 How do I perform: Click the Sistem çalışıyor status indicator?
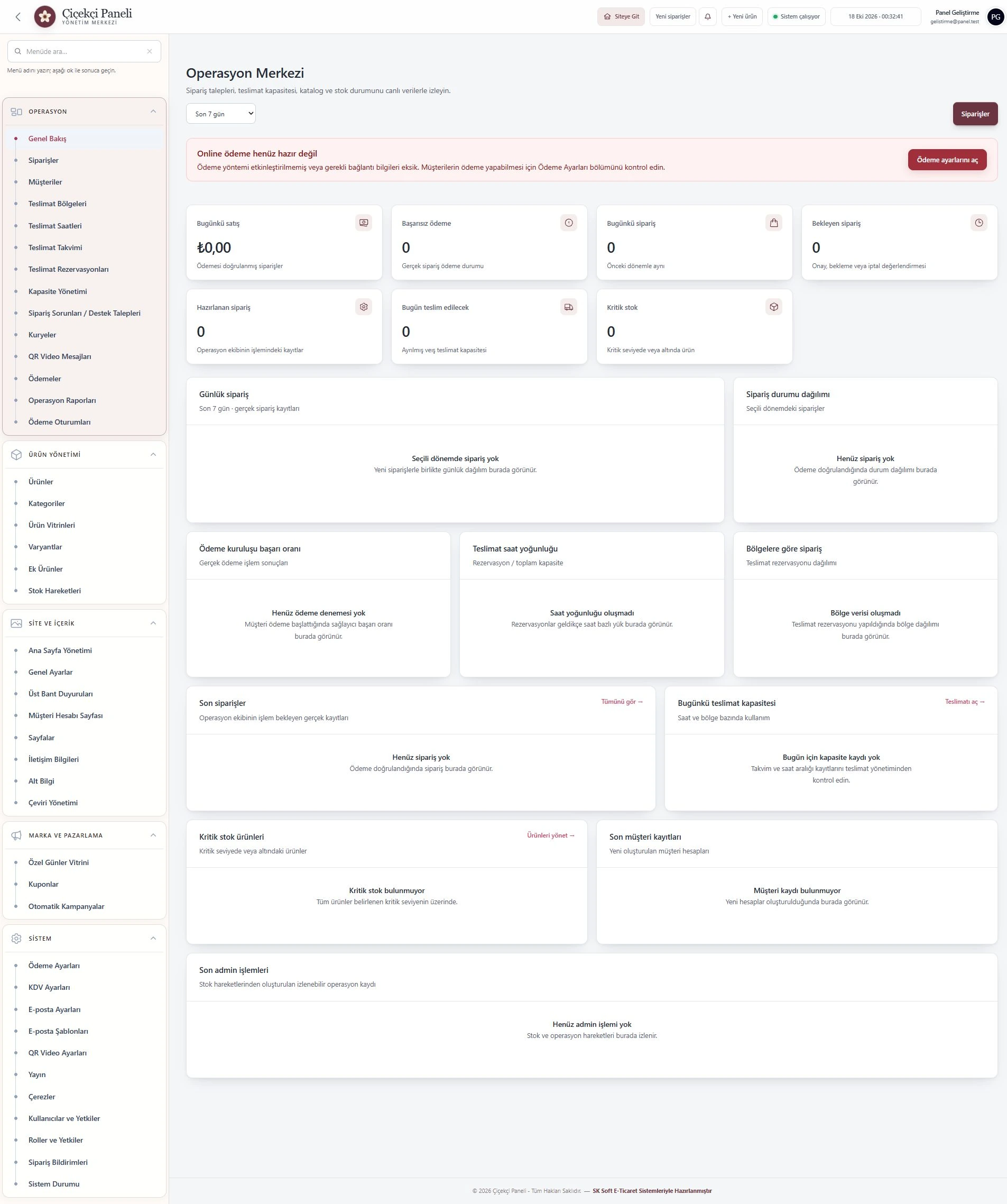[x=797, y=16]
